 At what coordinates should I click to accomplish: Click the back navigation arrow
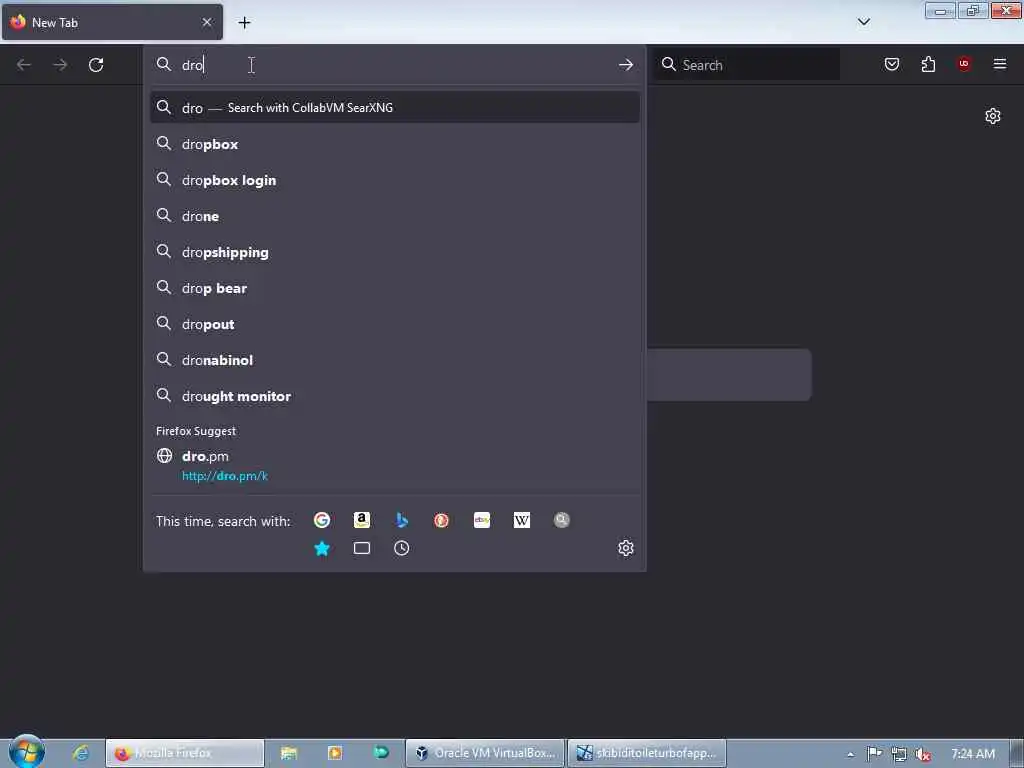tap(24, 65)
